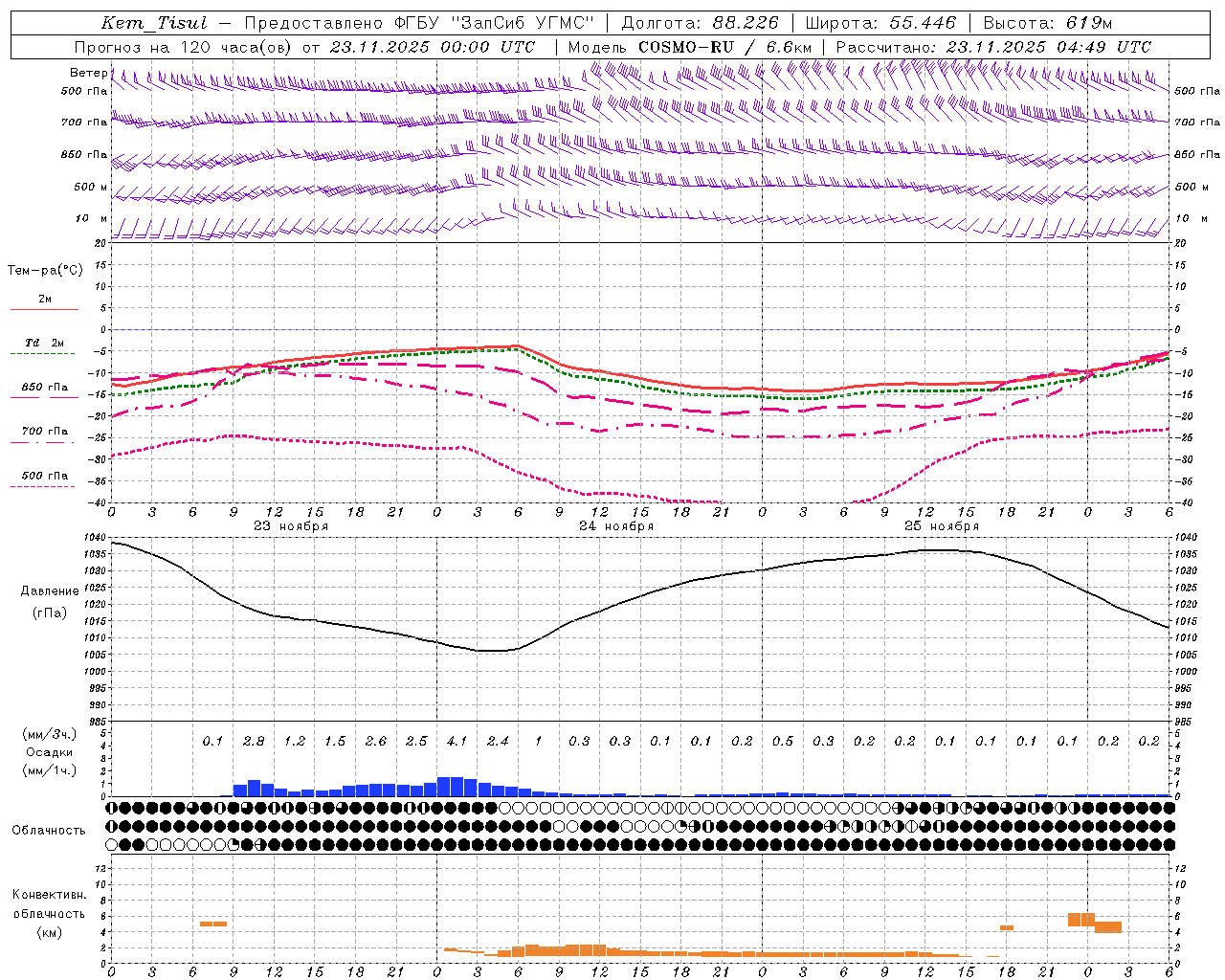
Task: Click the 2.8 precipitation total value
Action: 254,742
